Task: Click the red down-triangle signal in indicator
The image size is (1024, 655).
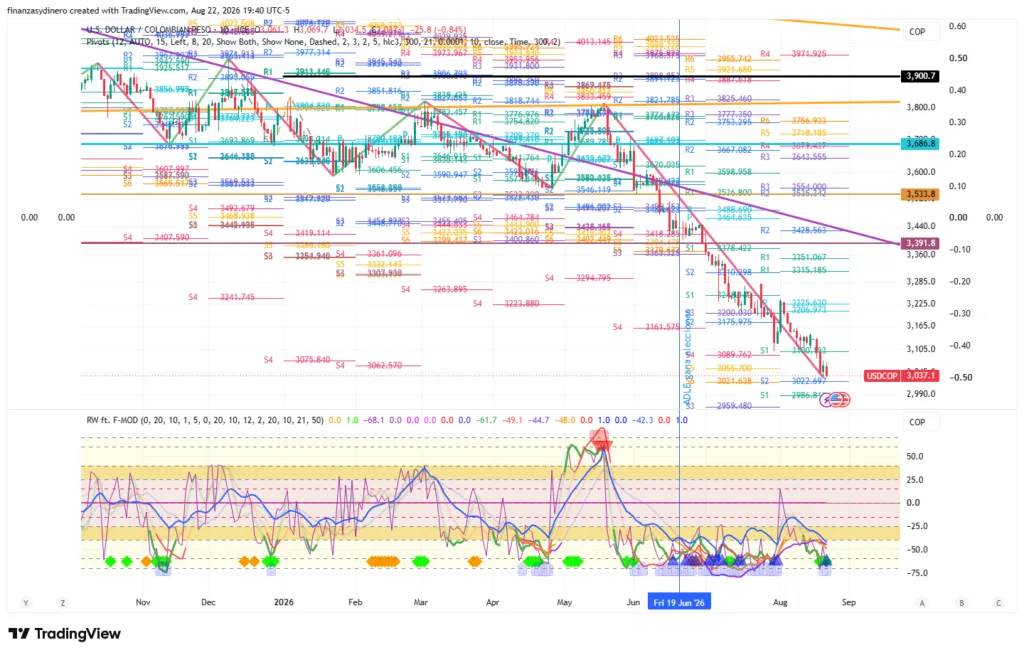Action: [x=601, y=445]
